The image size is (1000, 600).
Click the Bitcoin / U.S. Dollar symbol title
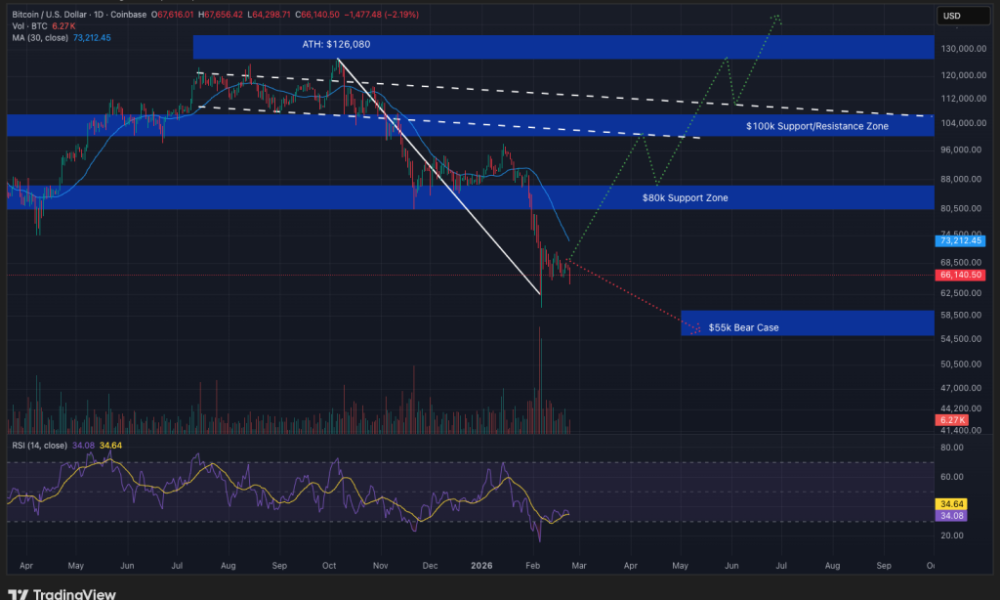[60, 14]
